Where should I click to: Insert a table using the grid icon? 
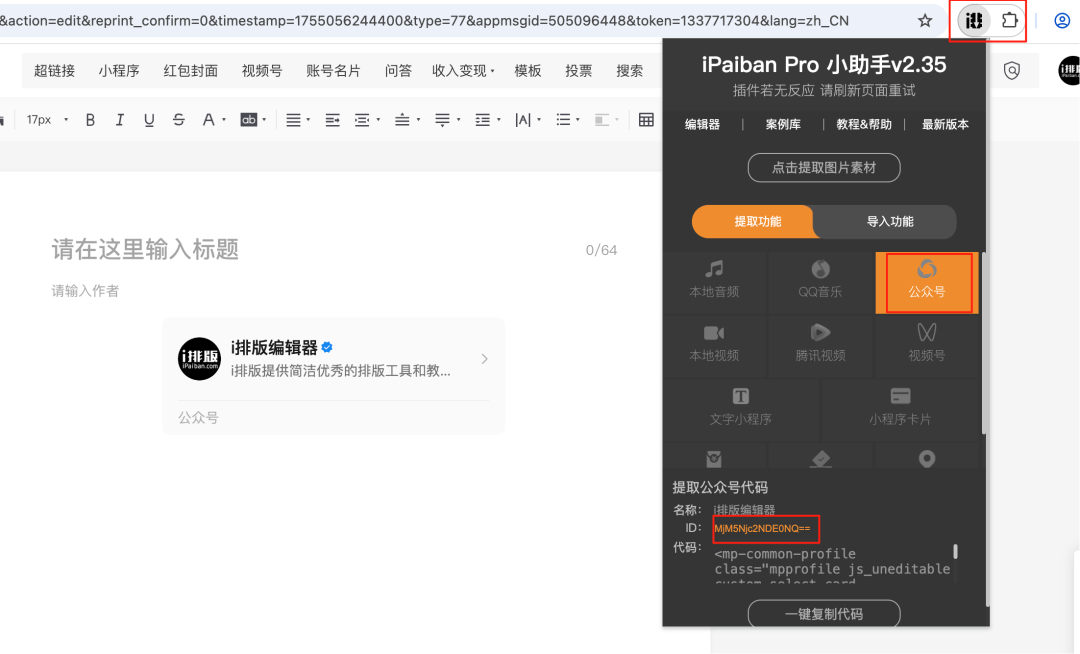[x=646, y=120]
